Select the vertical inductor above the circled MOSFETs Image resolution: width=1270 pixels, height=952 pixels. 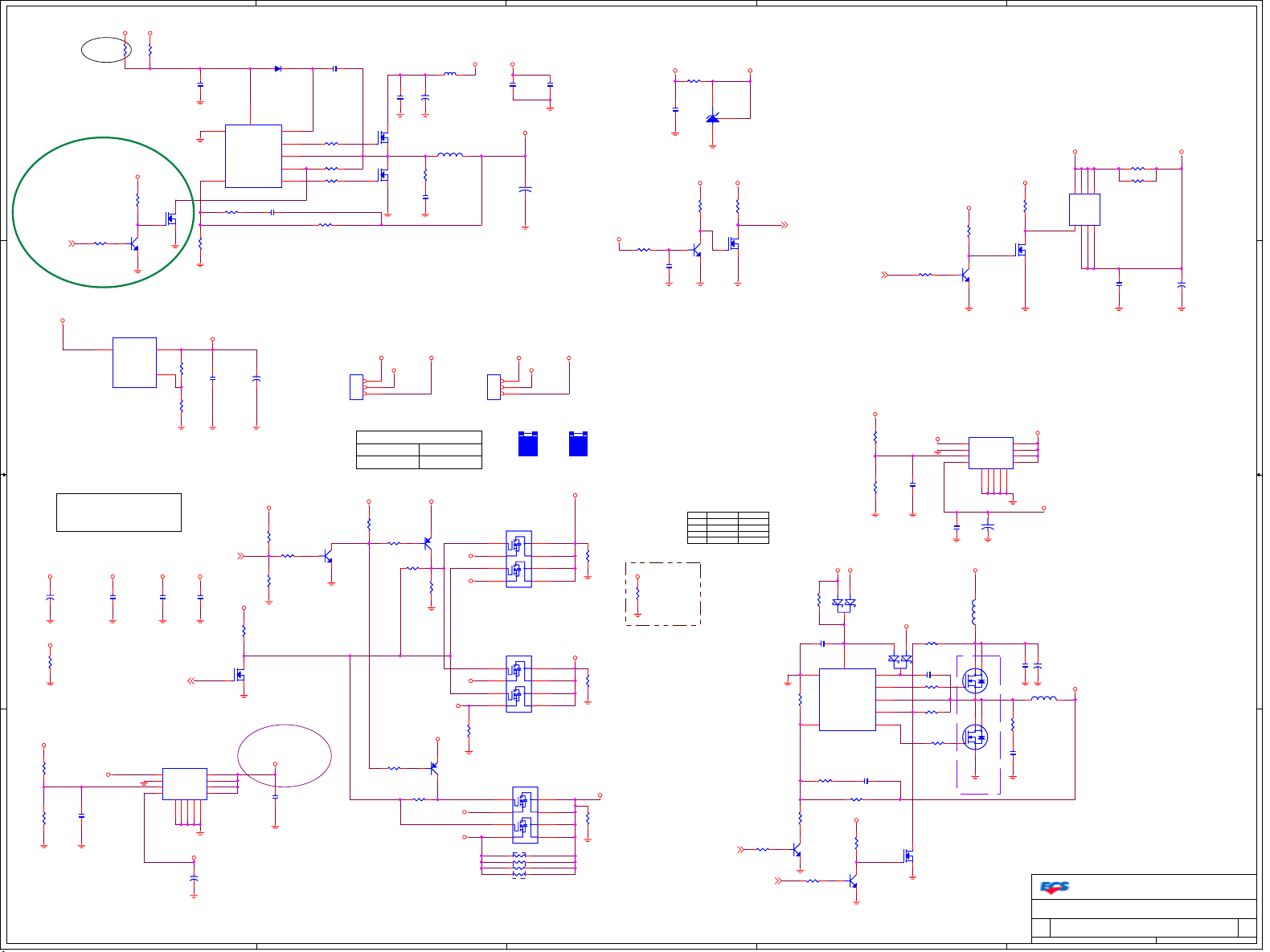975,612
